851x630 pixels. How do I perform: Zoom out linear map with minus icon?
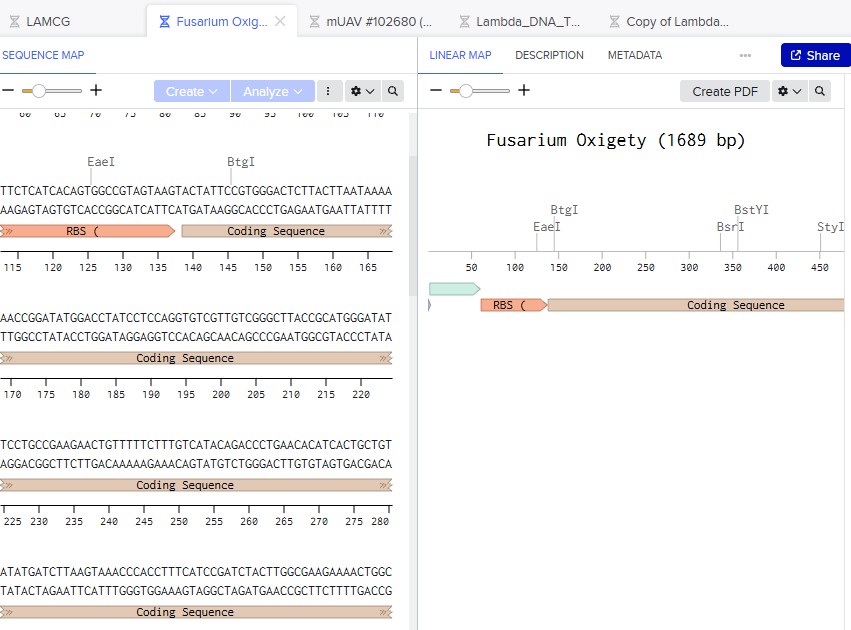coord(436,91)
